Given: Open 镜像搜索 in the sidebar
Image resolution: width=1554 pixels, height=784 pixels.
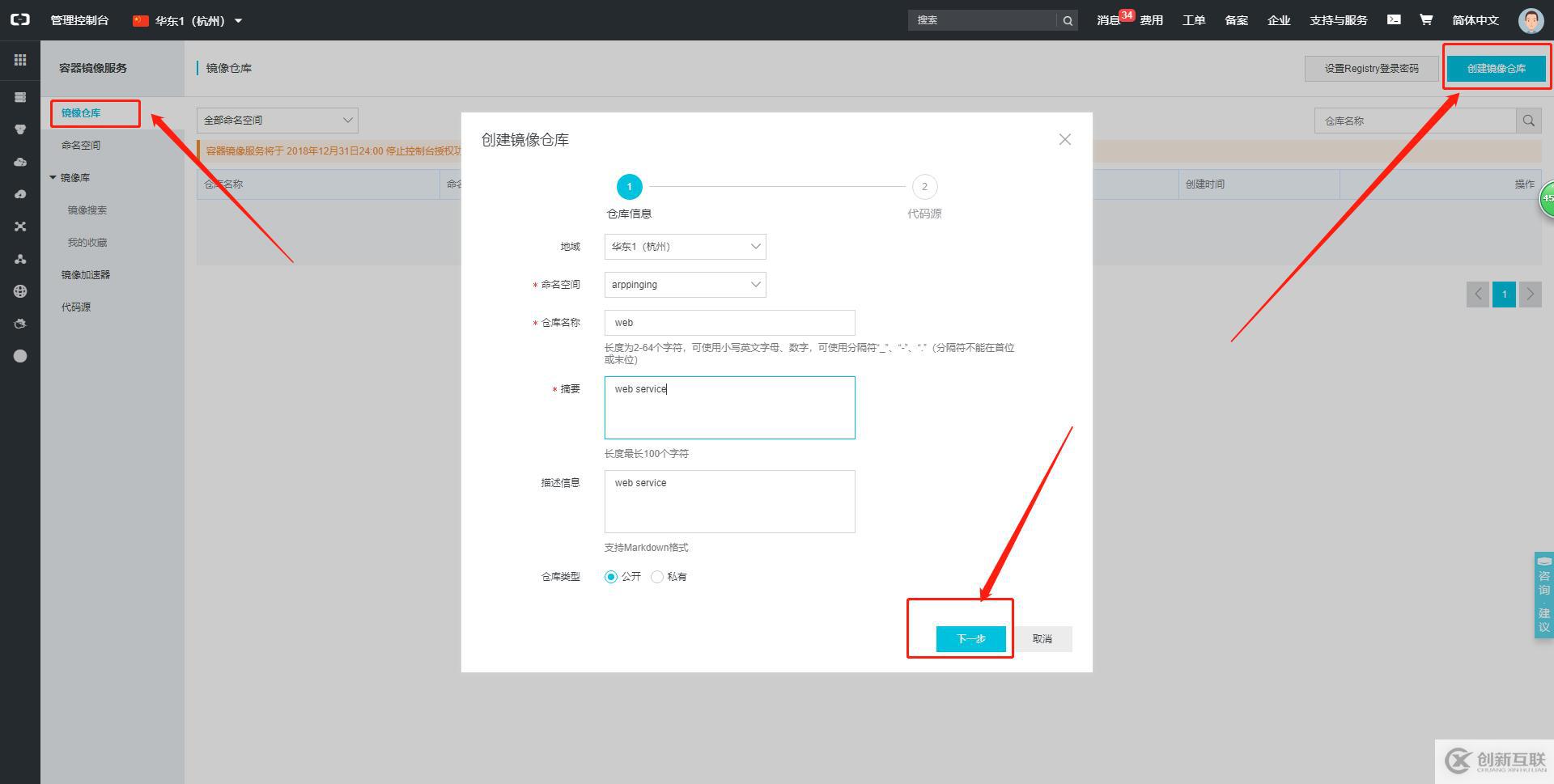Looking at the screenshot, I should 87,210.
